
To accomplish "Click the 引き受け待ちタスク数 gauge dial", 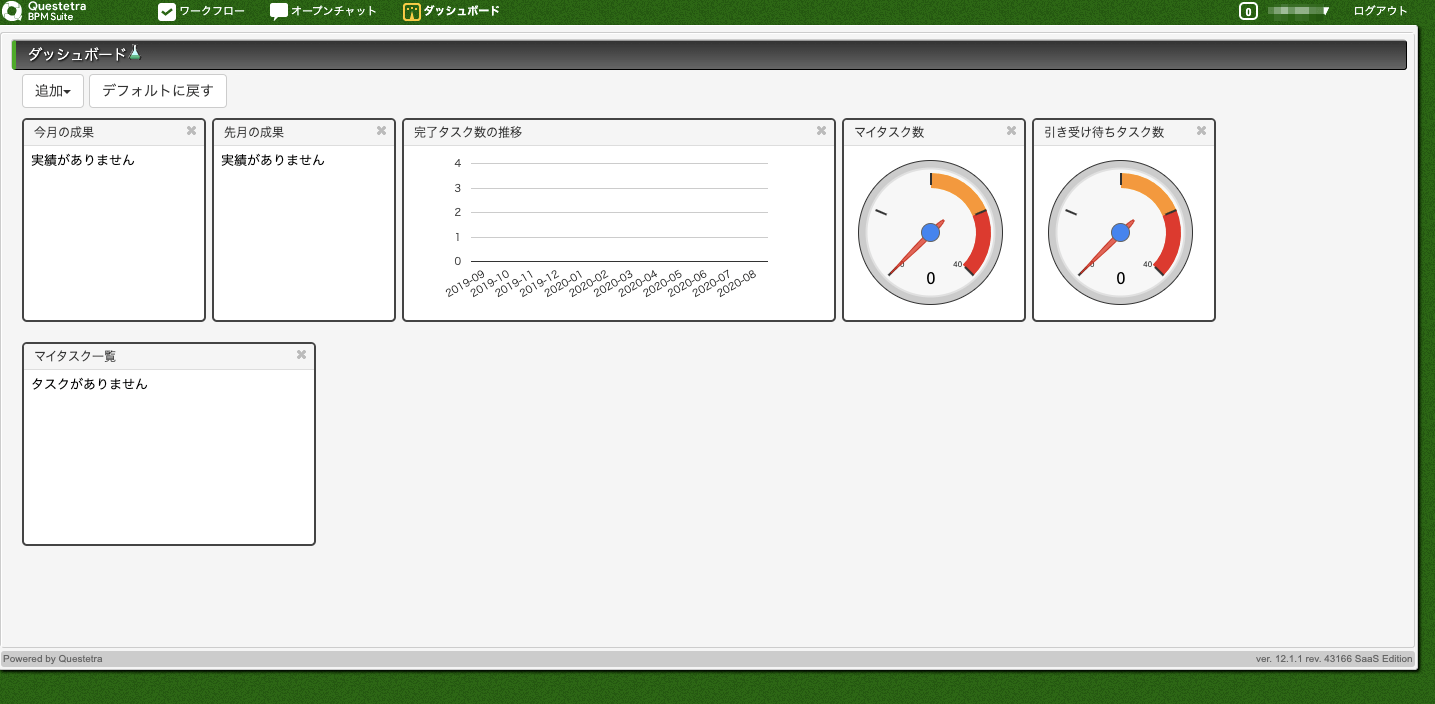I will pos(1121,233).
